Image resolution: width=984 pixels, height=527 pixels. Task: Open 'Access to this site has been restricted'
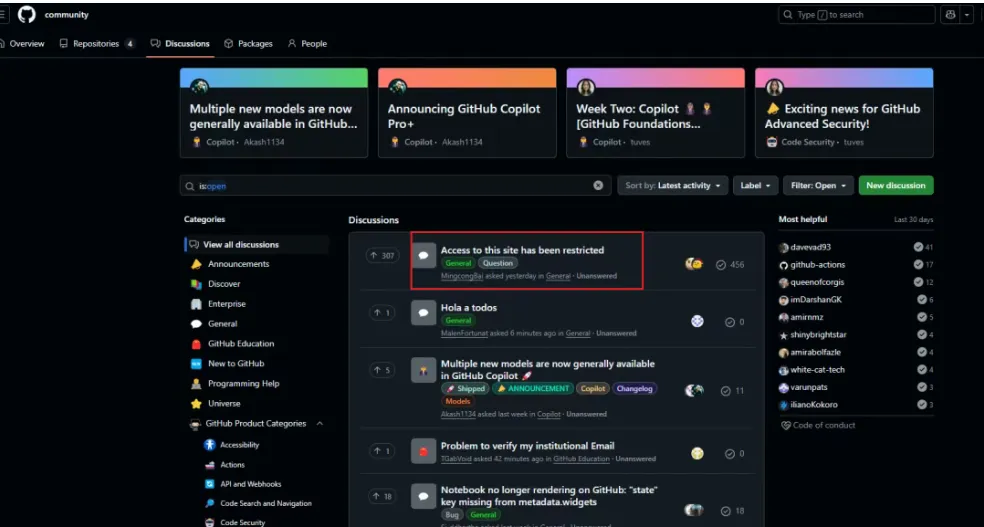(522, 250)
